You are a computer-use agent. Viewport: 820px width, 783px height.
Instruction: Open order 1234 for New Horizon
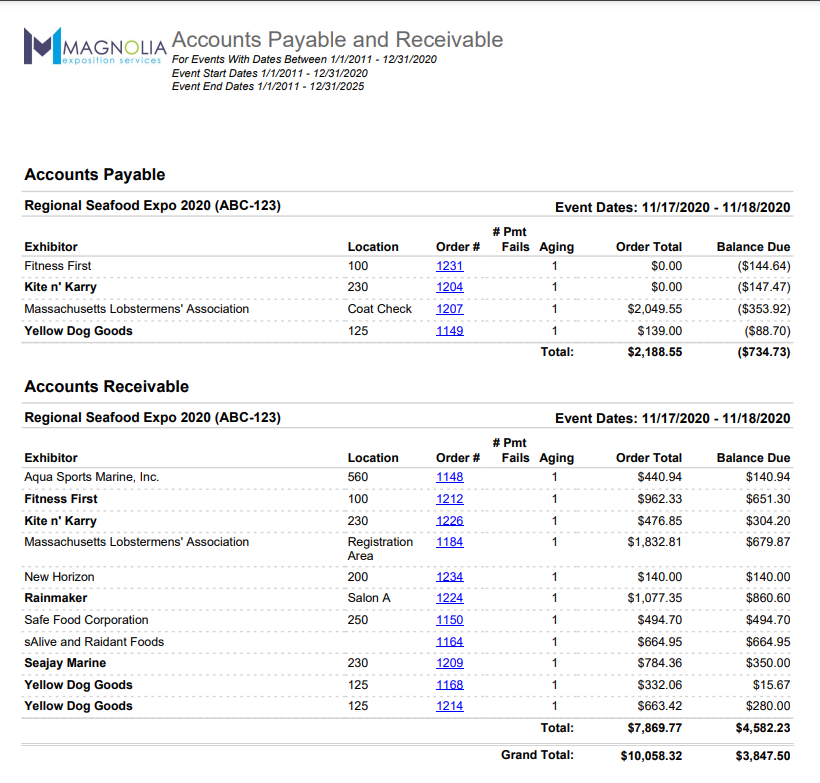tap(449, 577)
